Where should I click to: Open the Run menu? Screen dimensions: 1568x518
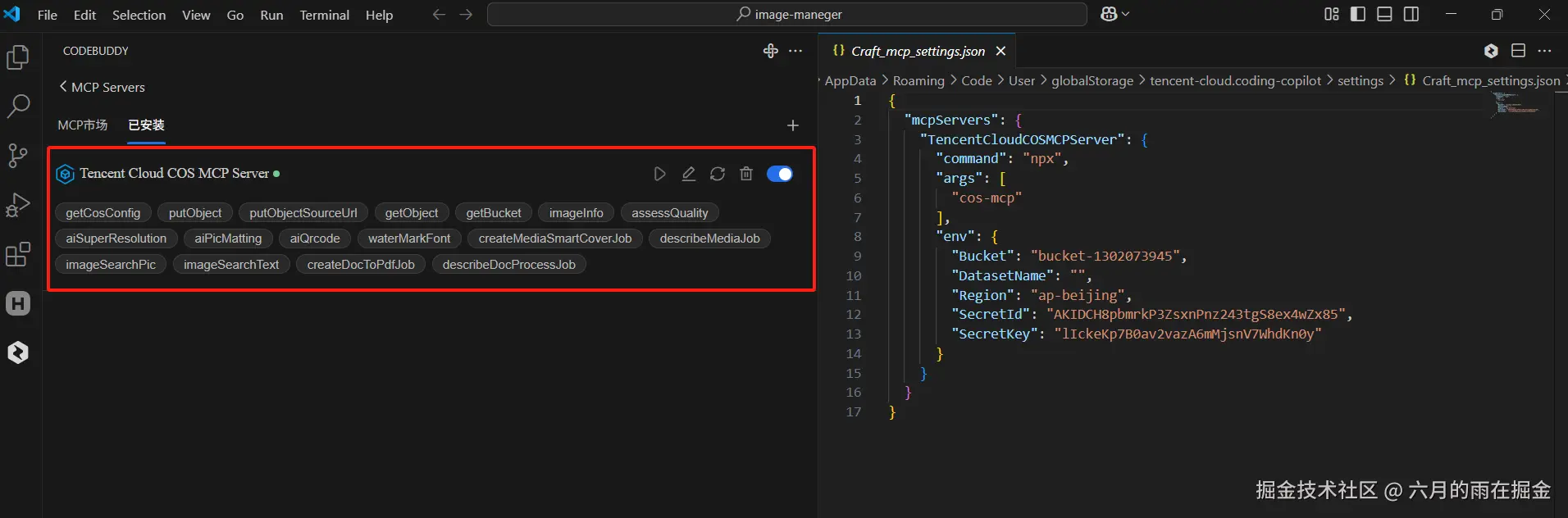click(x=271, y=15)
